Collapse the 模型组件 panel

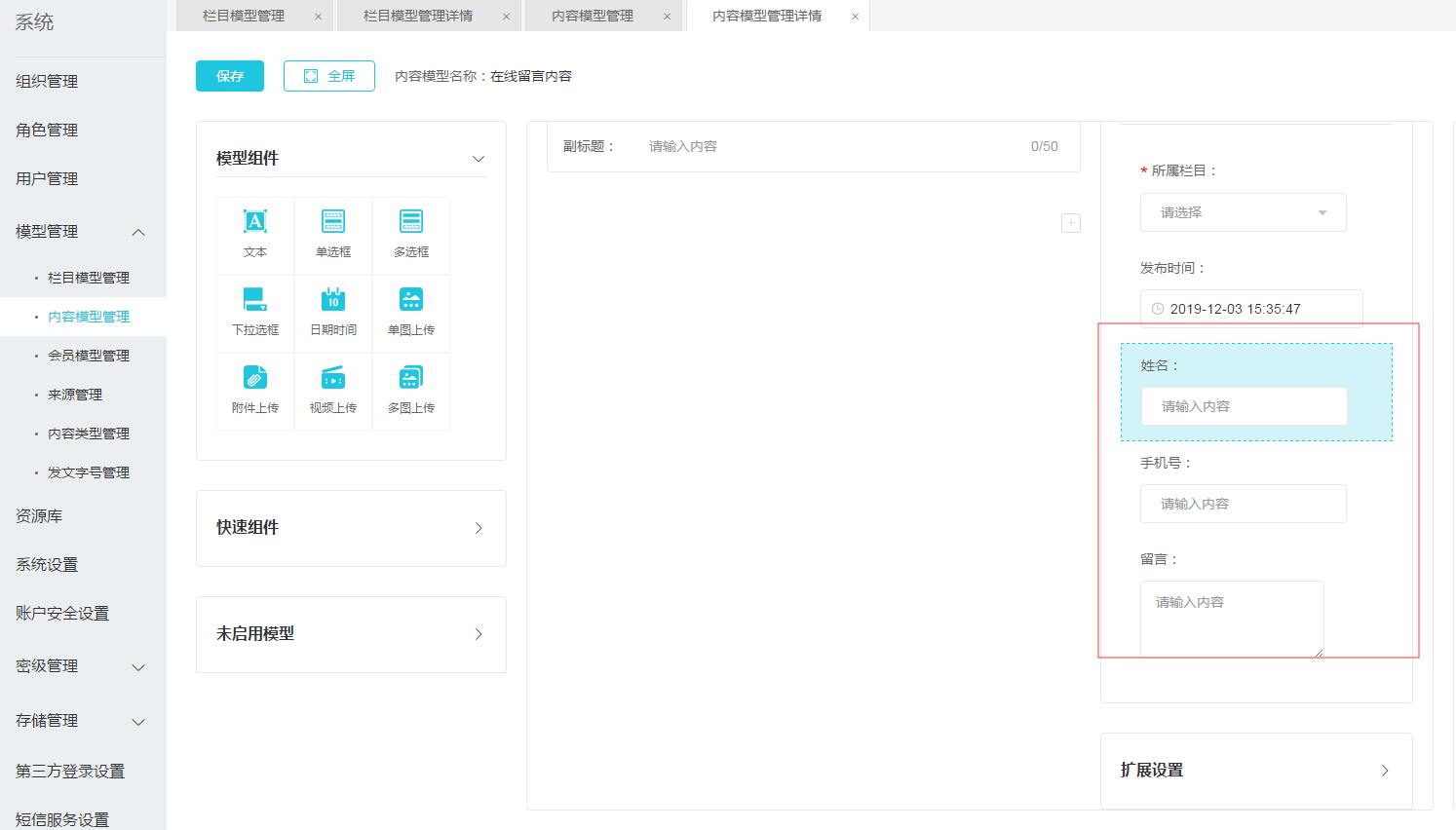pos(478,159)
